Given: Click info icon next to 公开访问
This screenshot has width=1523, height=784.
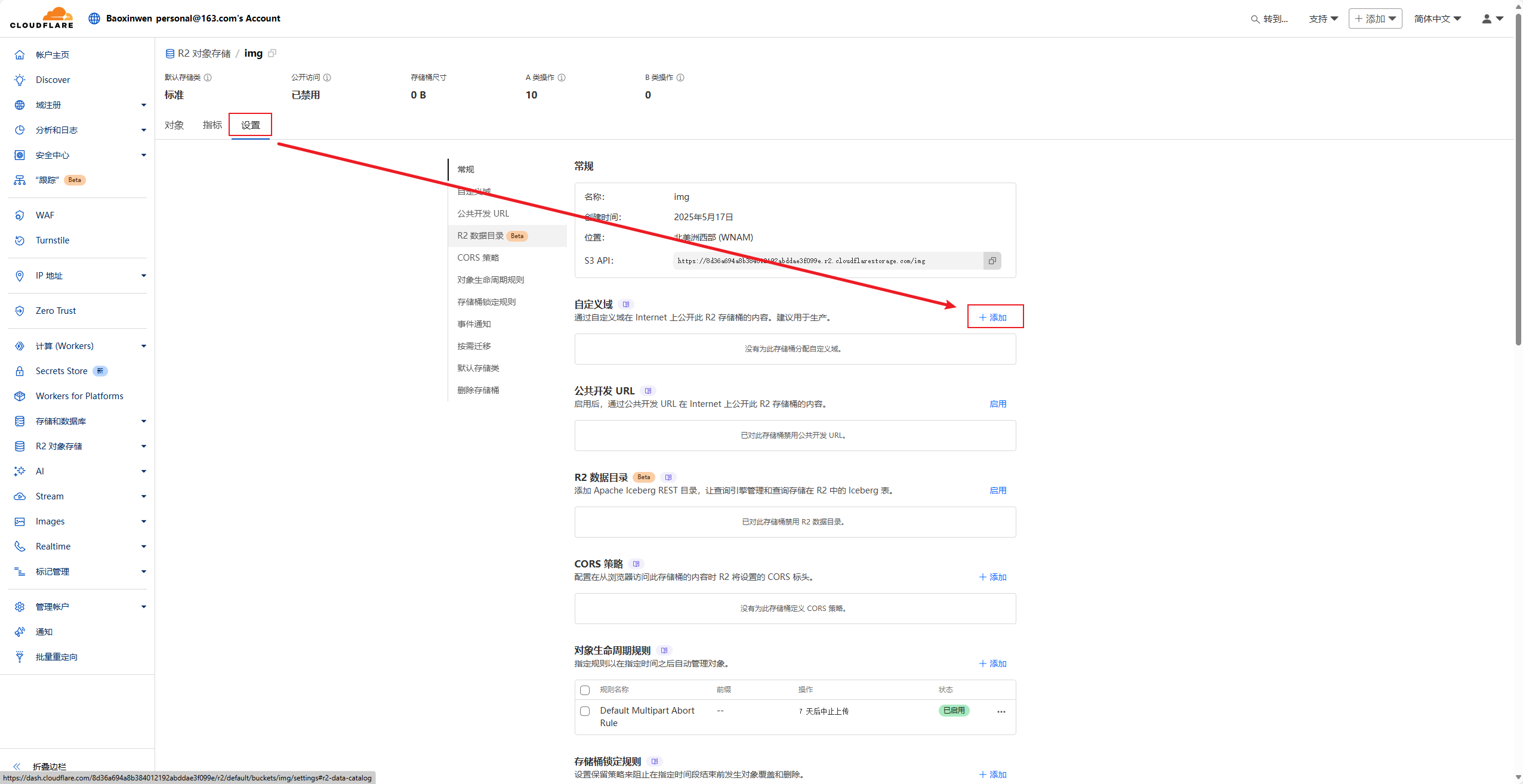Looking at the screenshot, I should point(327,78).
